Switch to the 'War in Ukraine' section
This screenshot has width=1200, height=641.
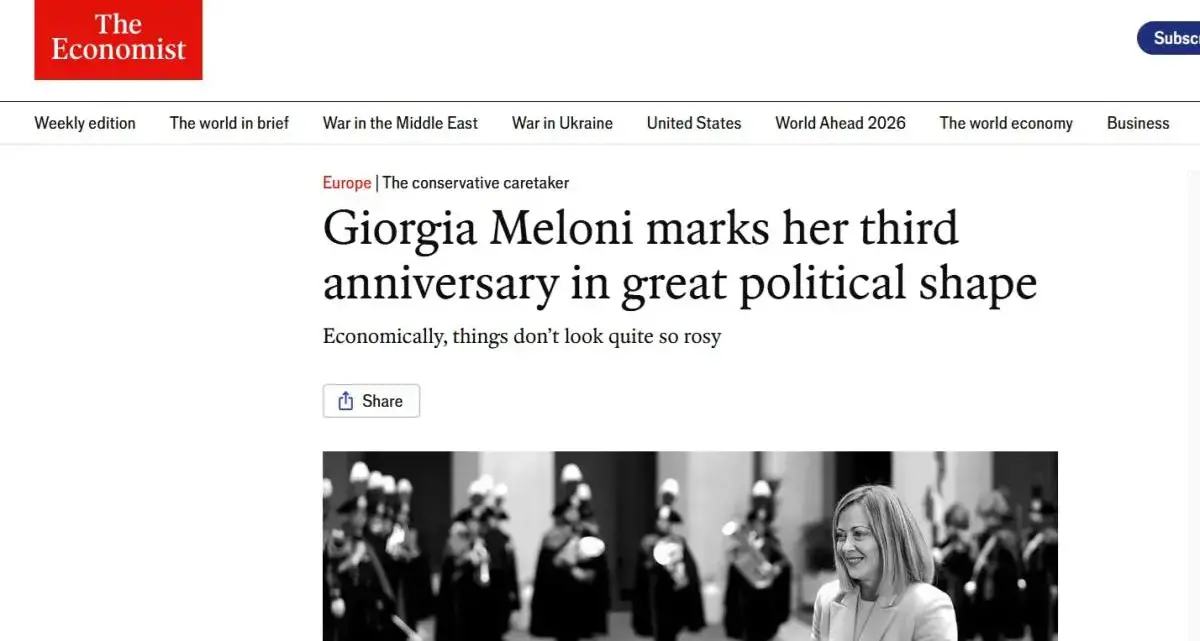pos(562,122)
